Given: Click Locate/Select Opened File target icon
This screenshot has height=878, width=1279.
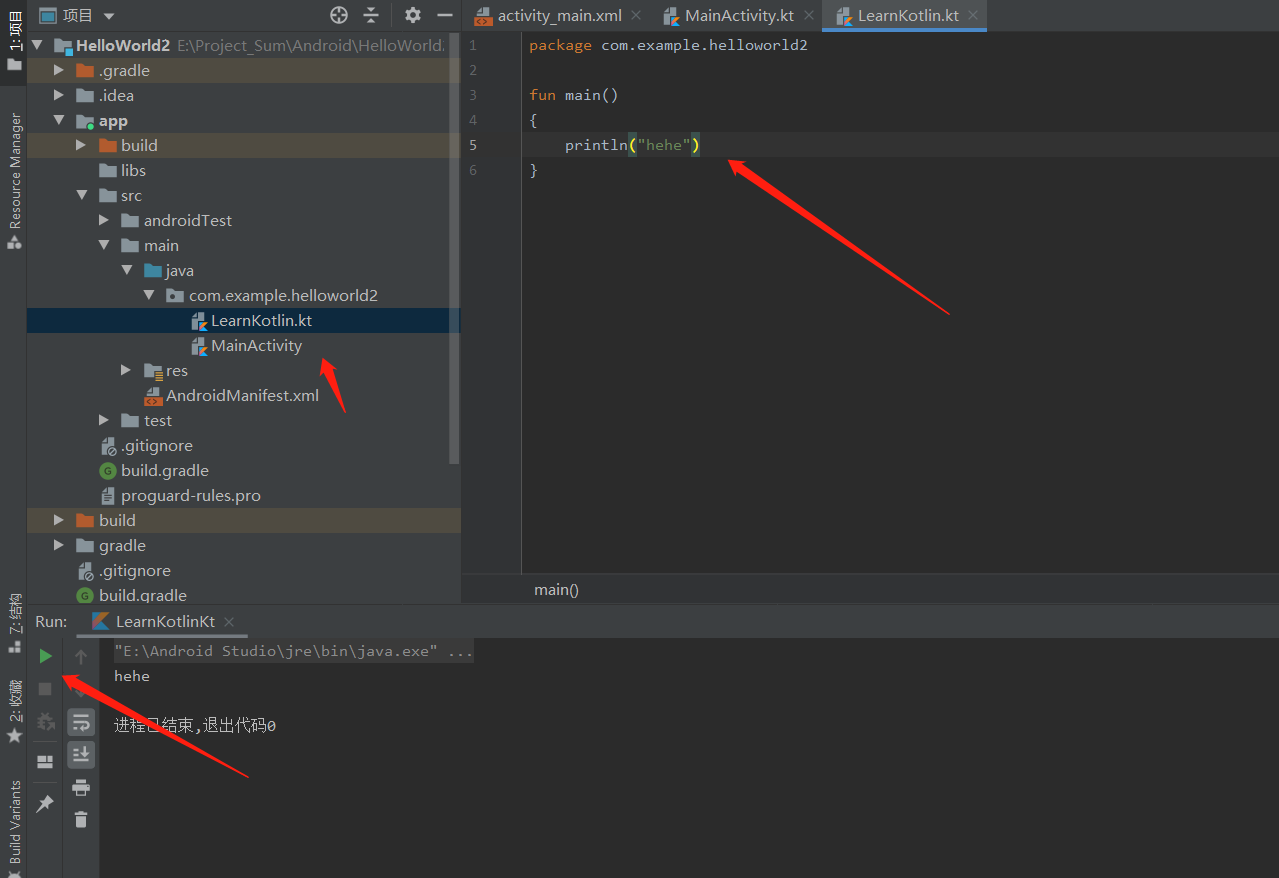Looking at the screenshot, I should pos(339,15).
